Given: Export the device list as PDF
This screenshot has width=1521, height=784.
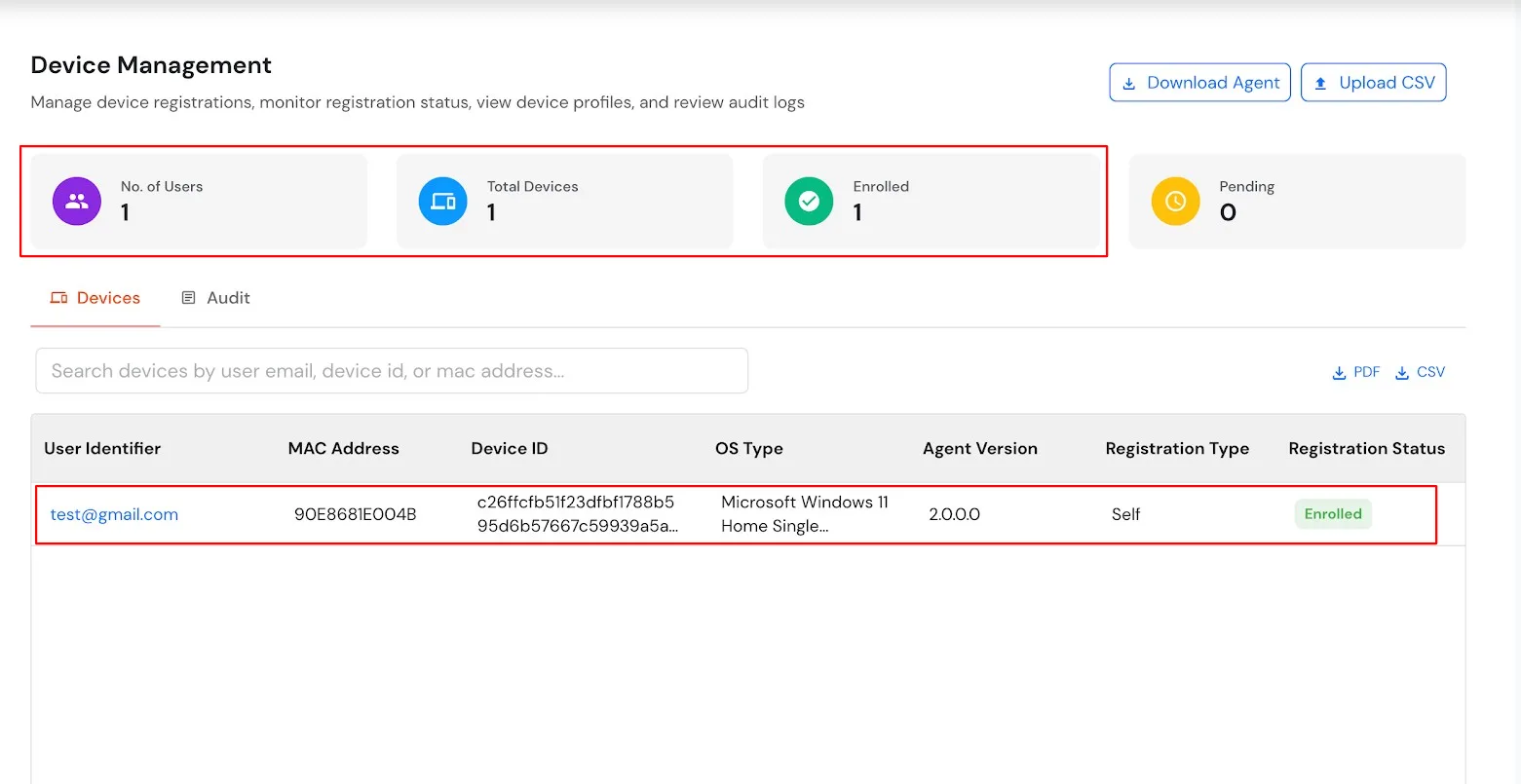Looking at the screenshot, I should click(1355, 371).
